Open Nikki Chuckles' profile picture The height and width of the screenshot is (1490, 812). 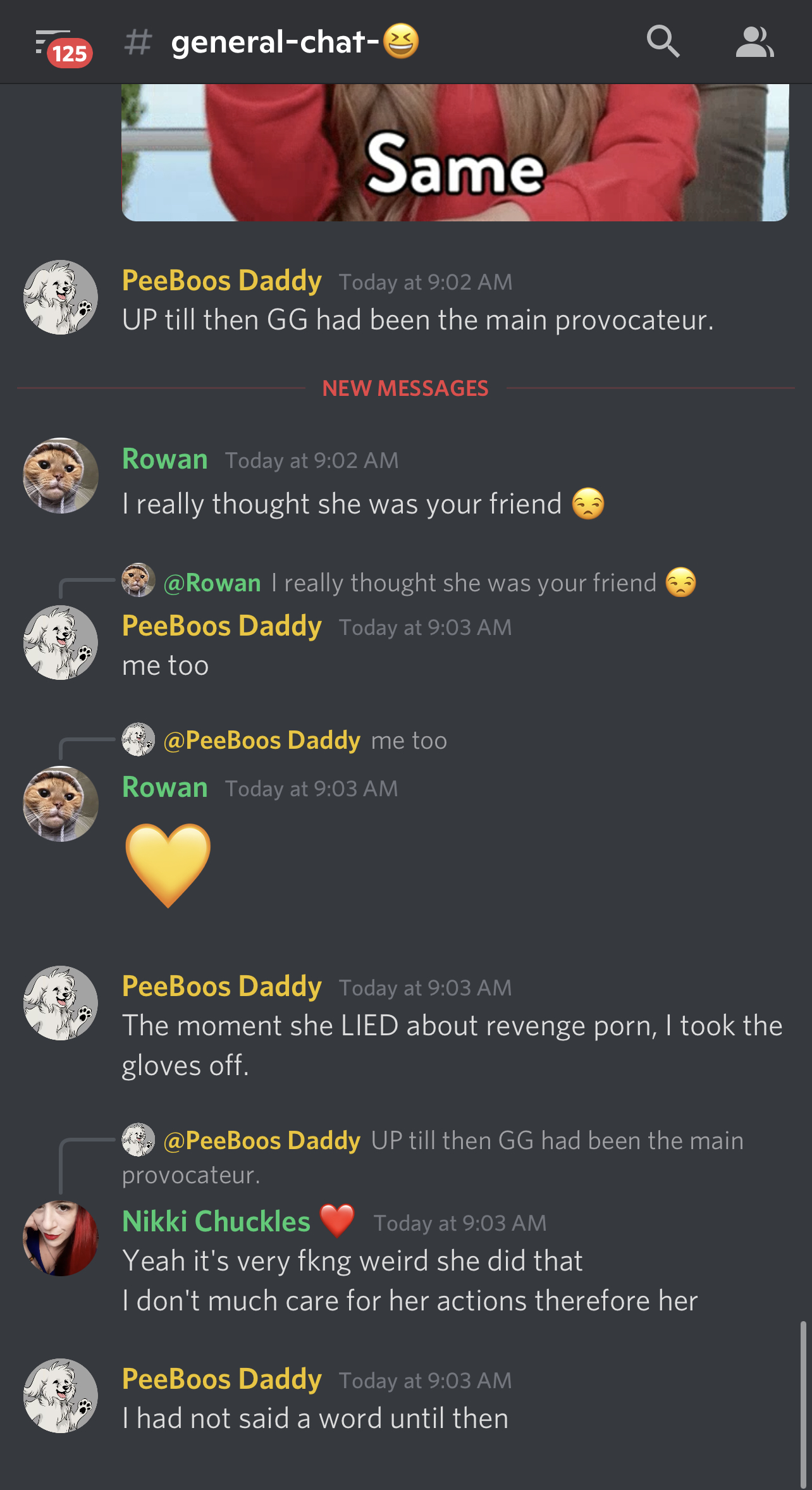coord(61,1238)
